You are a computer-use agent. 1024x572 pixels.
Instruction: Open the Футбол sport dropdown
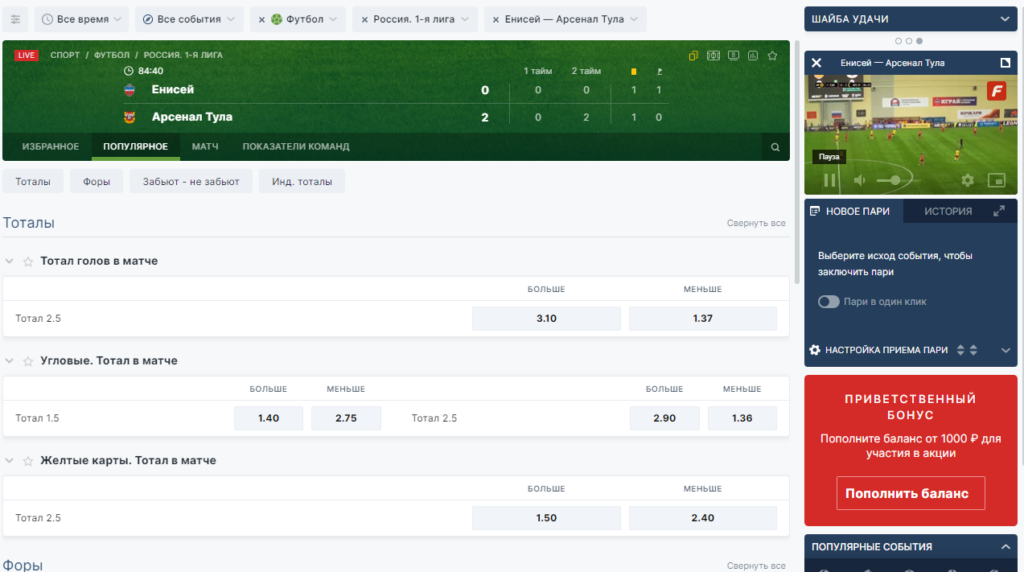[305, 20]
